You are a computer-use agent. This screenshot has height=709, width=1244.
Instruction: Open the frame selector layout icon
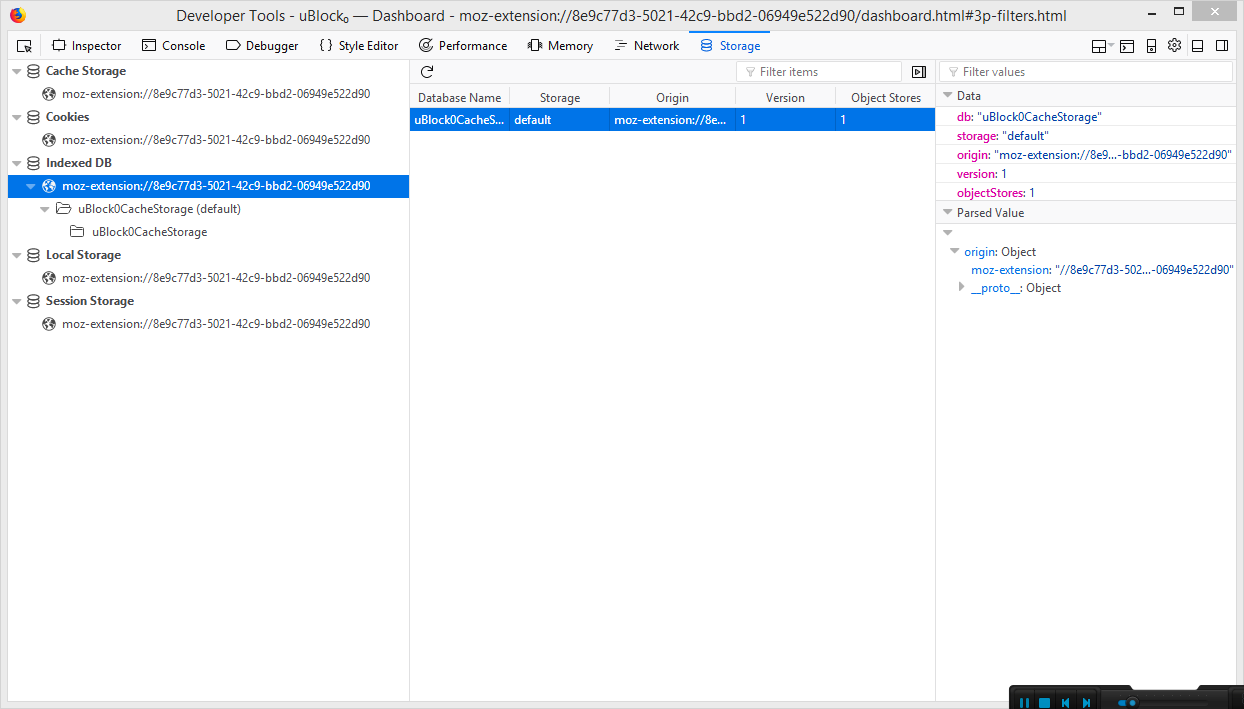pos(1099,46)
